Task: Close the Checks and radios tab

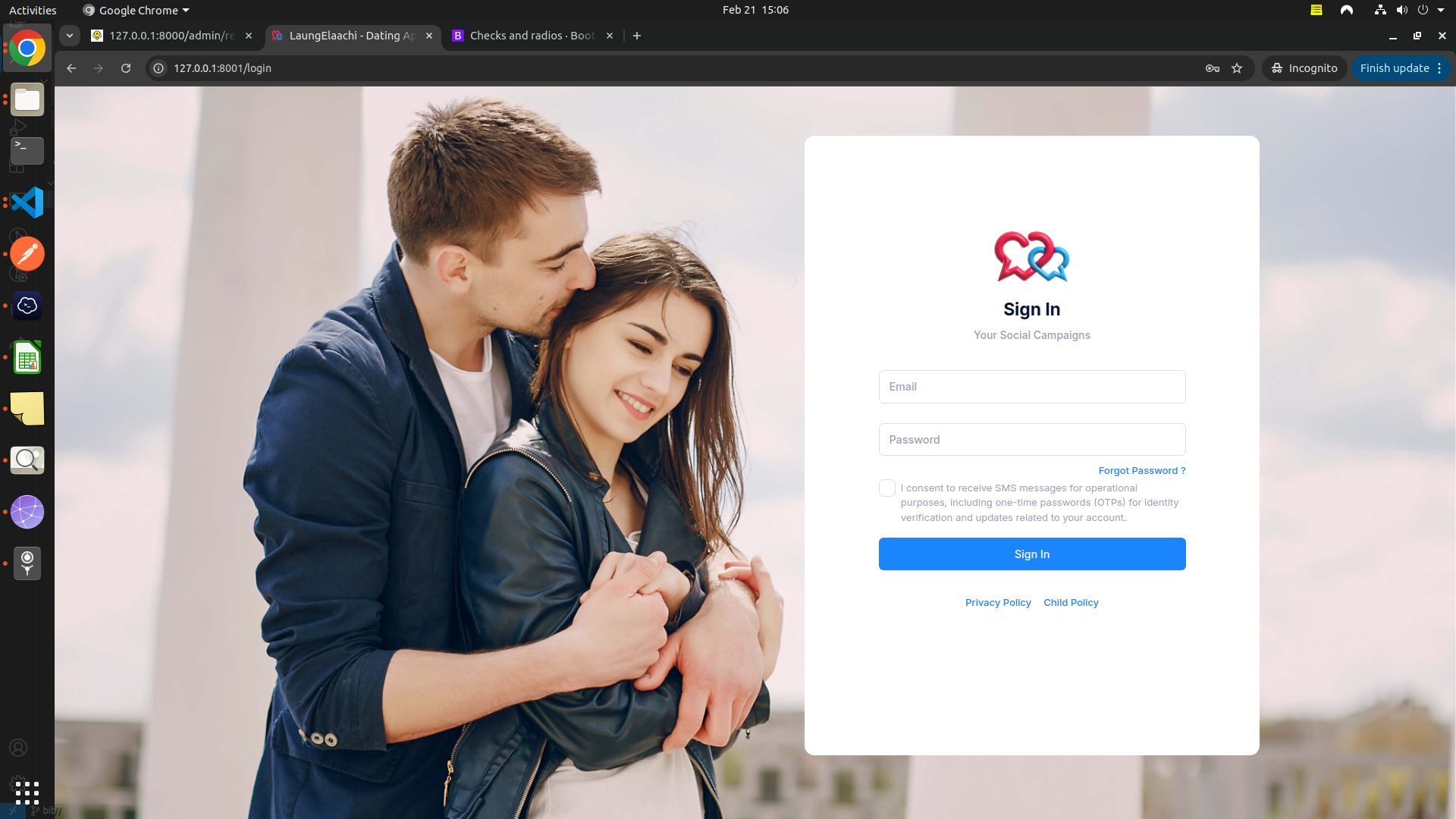Action: 610,36
